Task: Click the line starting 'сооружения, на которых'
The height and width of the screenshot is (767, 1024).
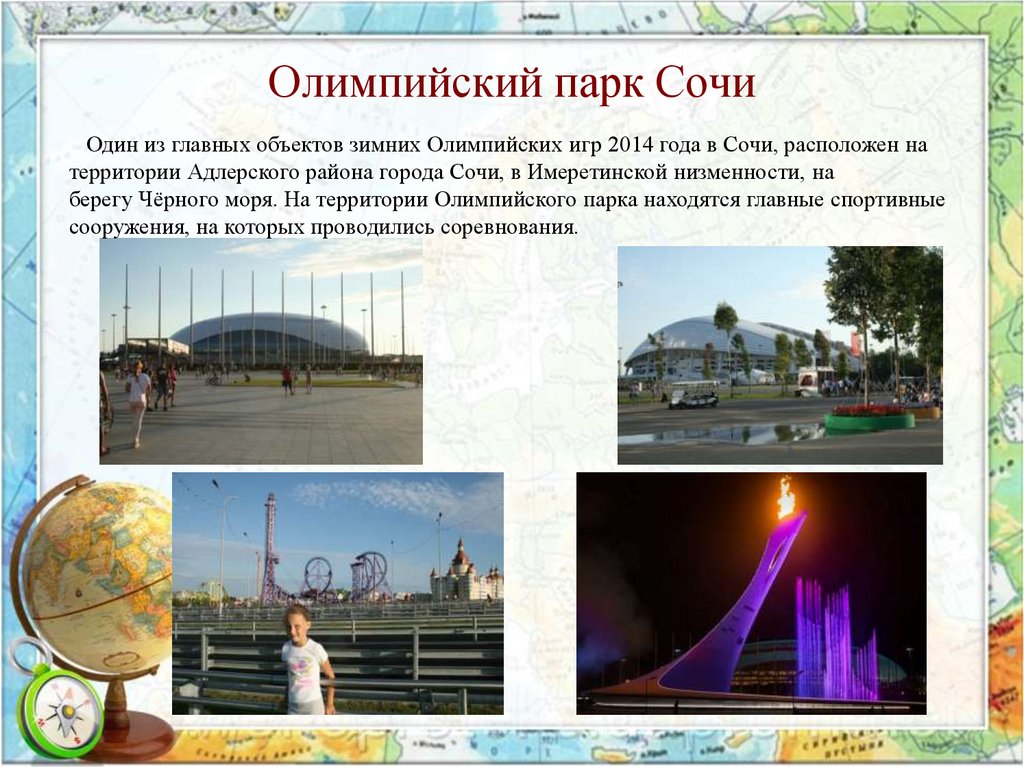Action: click(324, 227)
